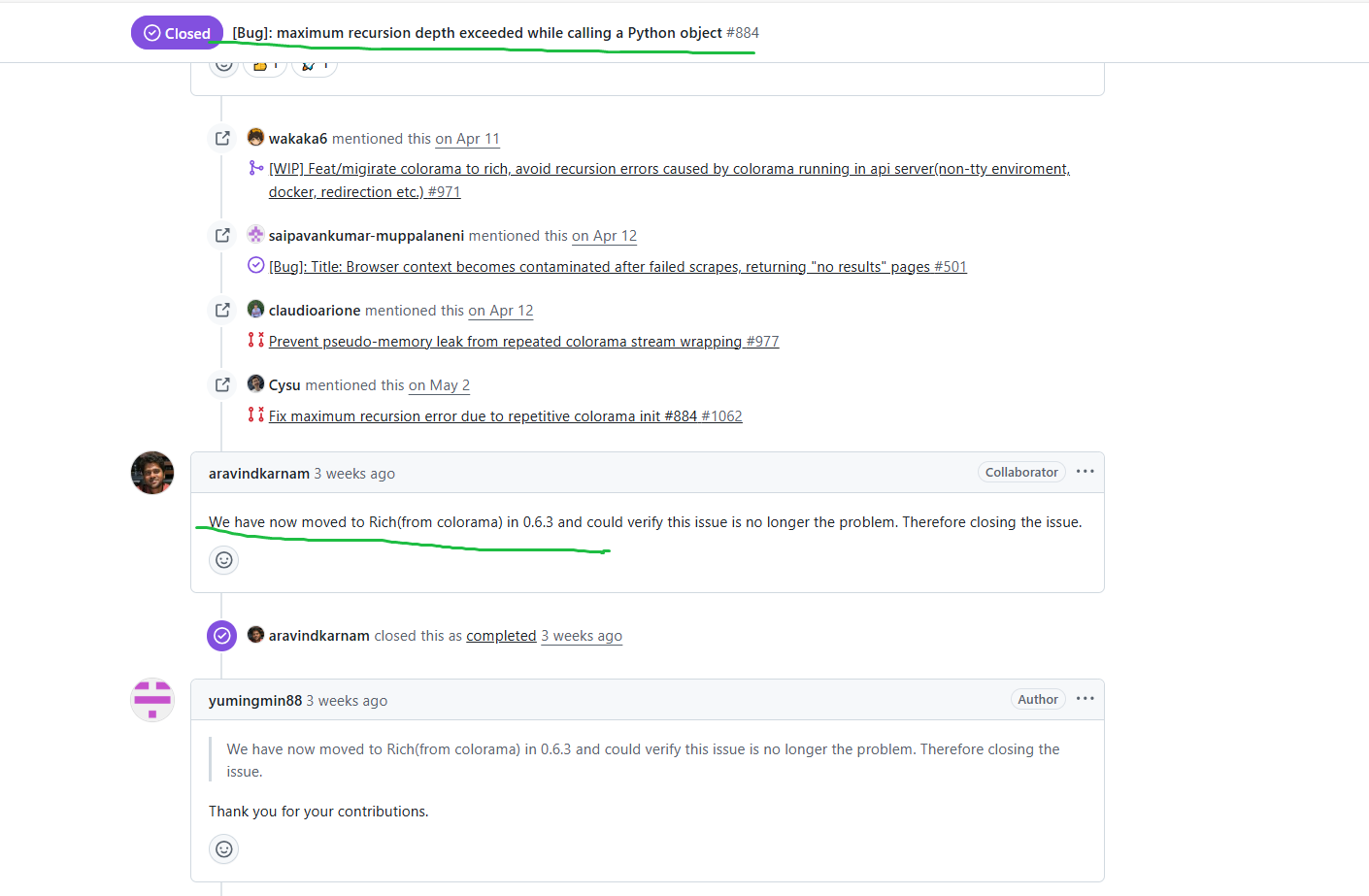
Task: Click the completed link in the close event
Action: tap(501, 636)
